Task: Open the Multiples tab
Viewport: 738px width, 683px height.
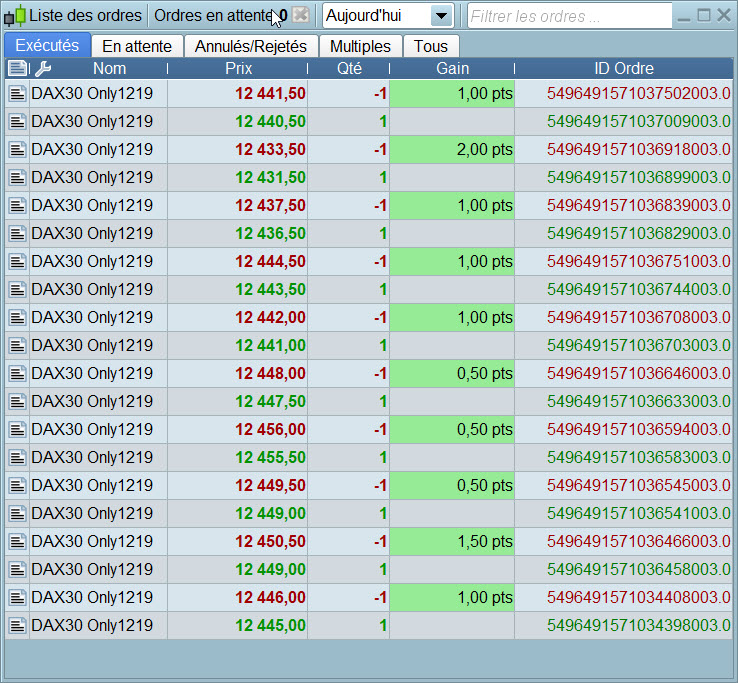Action: [x=361, y=46]
